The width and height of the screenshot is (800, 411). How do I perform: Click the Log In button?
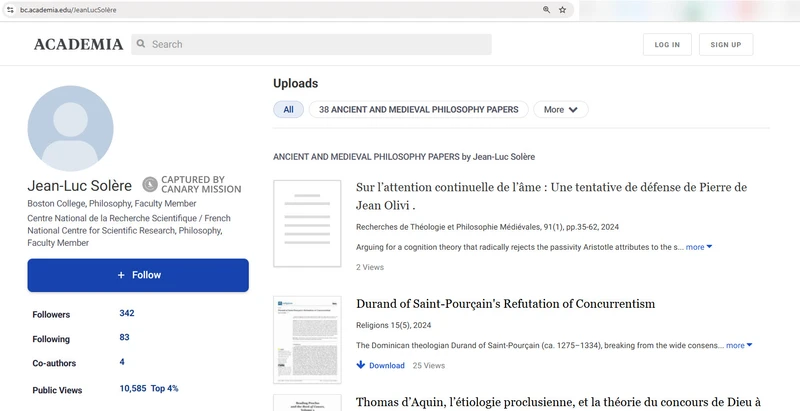point(667,45)
